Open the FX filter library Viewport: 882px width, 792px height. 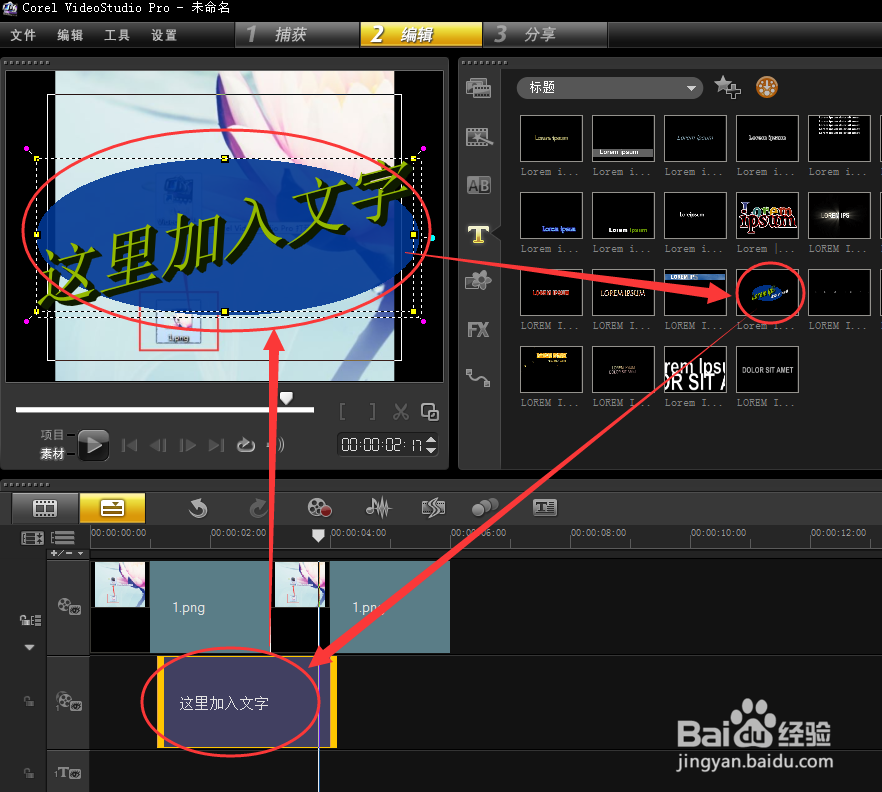pyautogui.click(x=478, y=330)
